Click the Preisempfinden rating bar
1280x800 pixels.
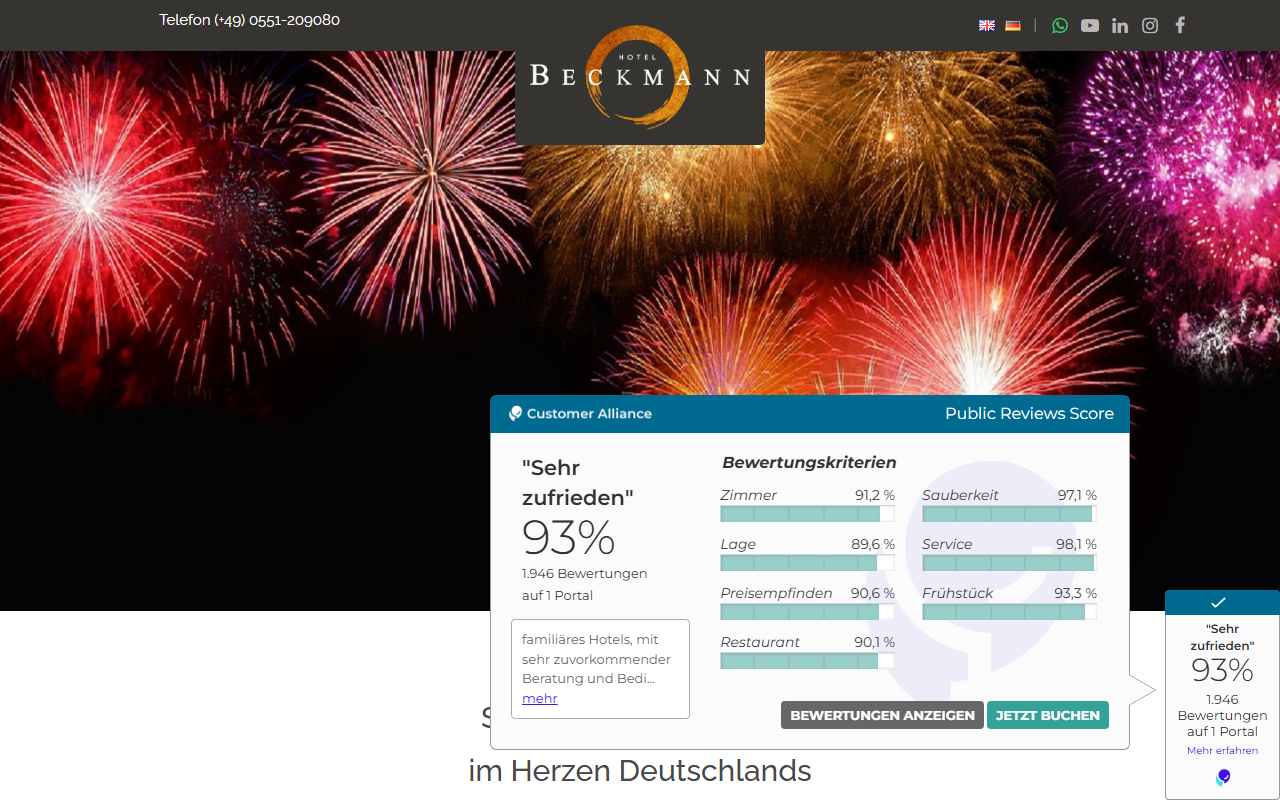[x=807, y=612]
